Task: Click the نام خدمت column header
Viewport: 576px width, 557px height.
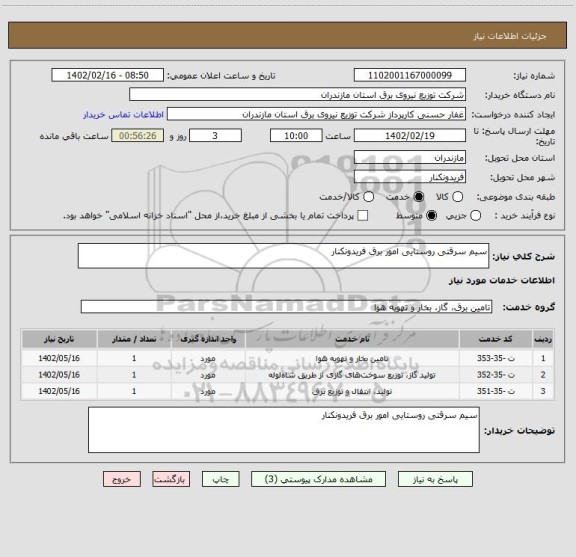Action: pyautogui.click(x=352, y=339)
